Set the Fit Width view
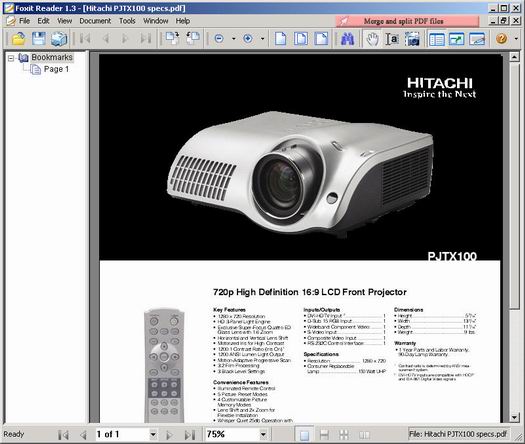This screenshot has width=525, height=444. coord(321,39)
